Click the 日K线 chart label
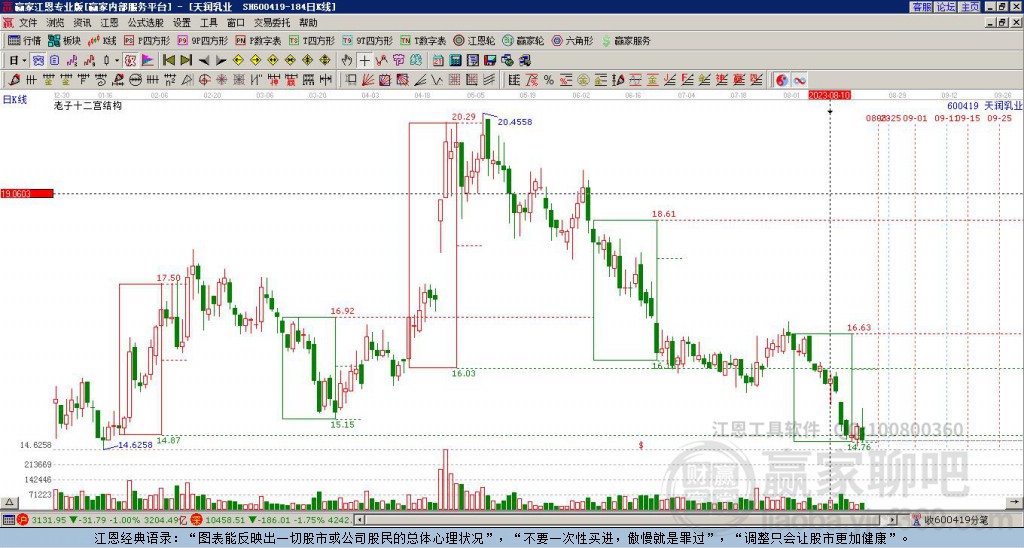 coord(15,100)
